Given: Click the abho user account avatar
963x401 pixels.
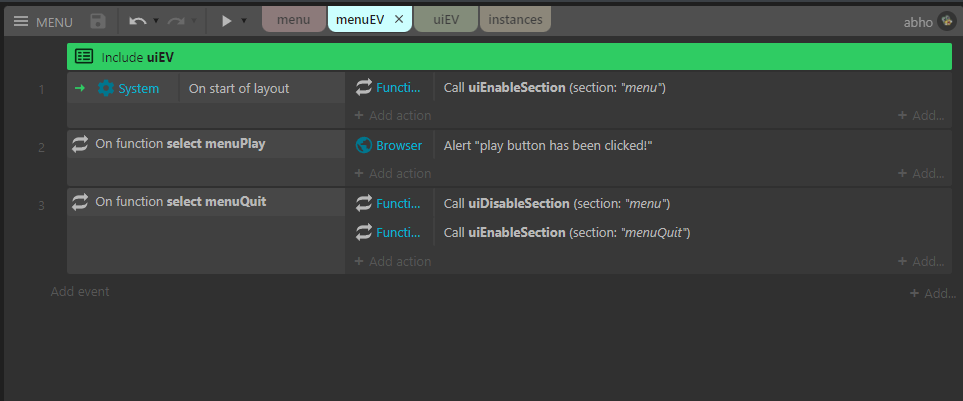Looking at the screenshot, I should [945, 21].
